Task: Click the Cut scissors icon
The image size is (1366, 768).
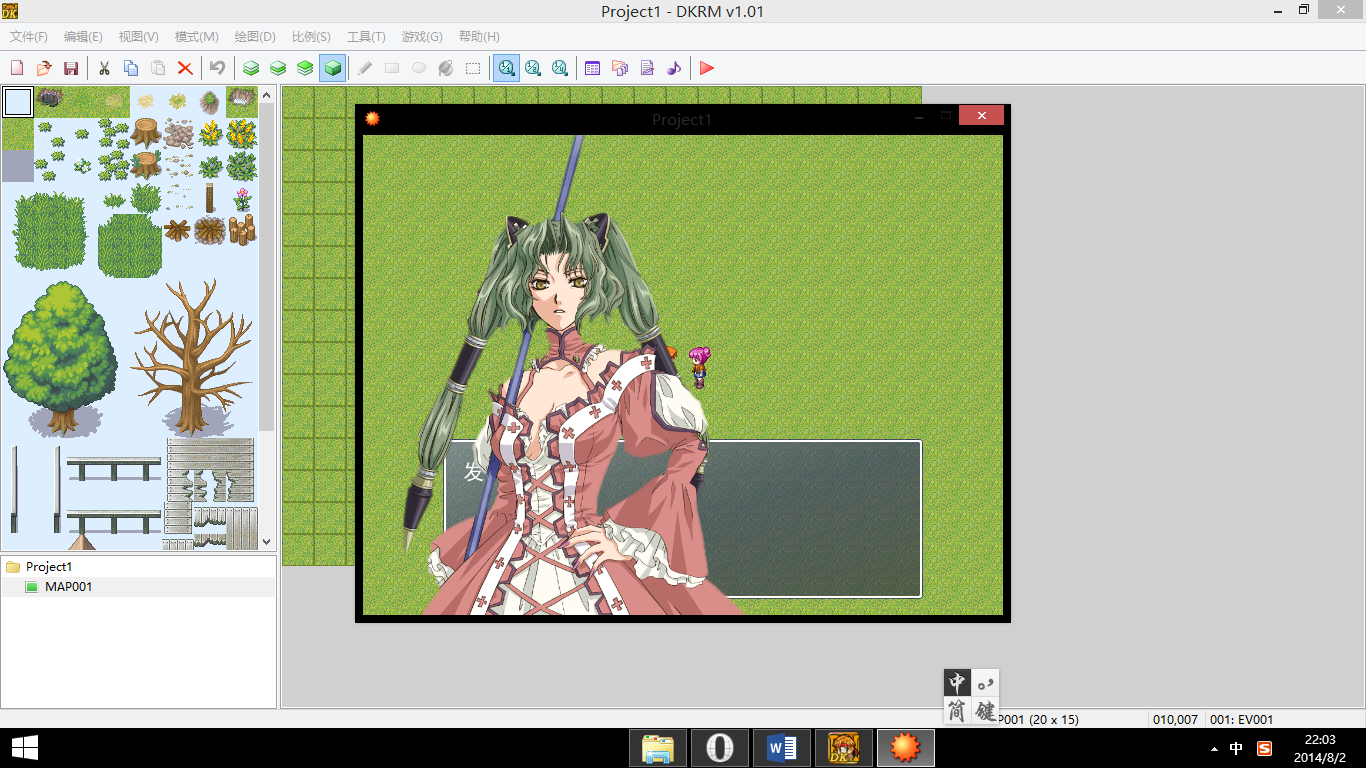Action: pos(104,68)
